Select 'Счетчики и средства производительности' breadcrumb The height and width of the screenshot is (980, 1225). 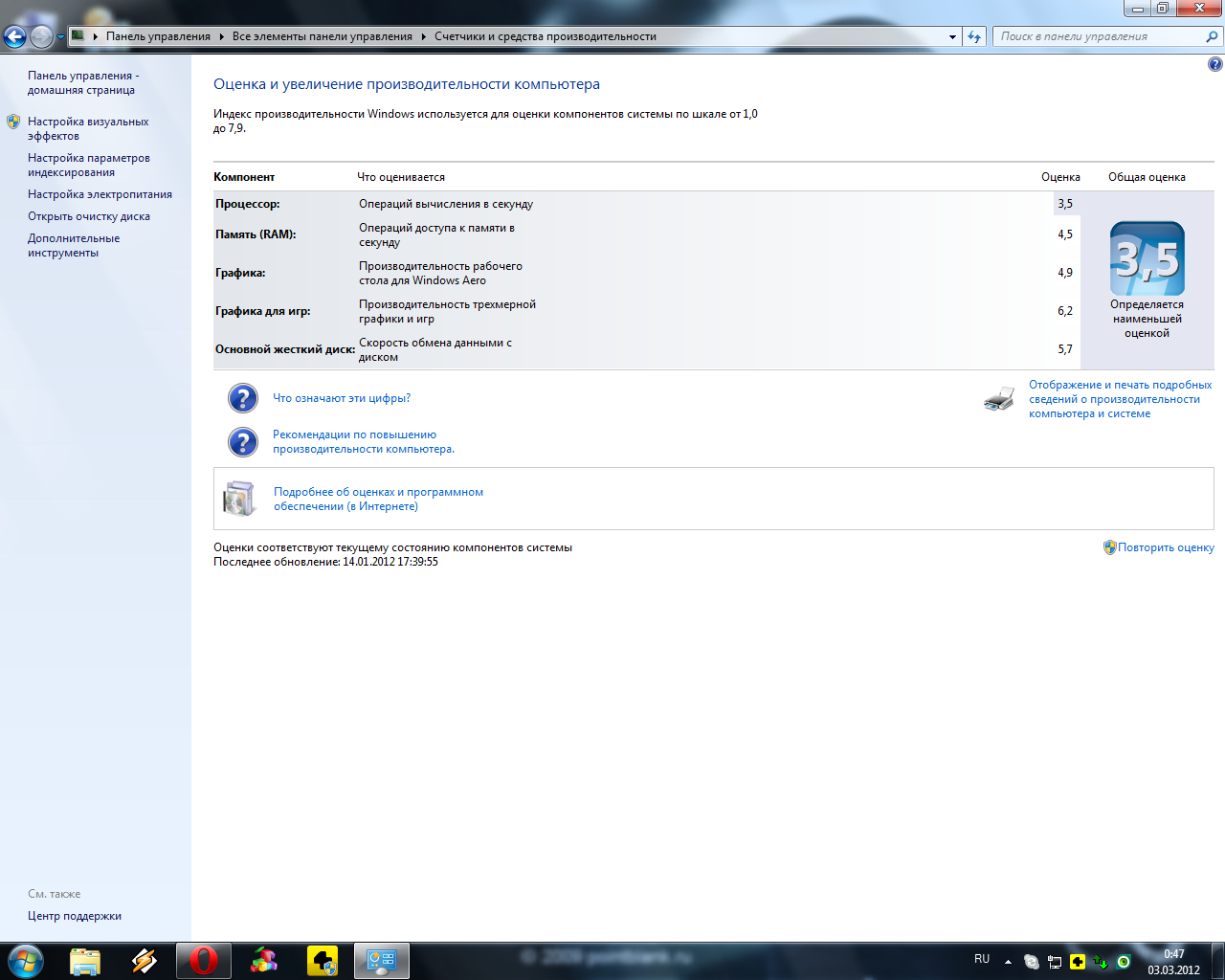[x=546, y=36]
